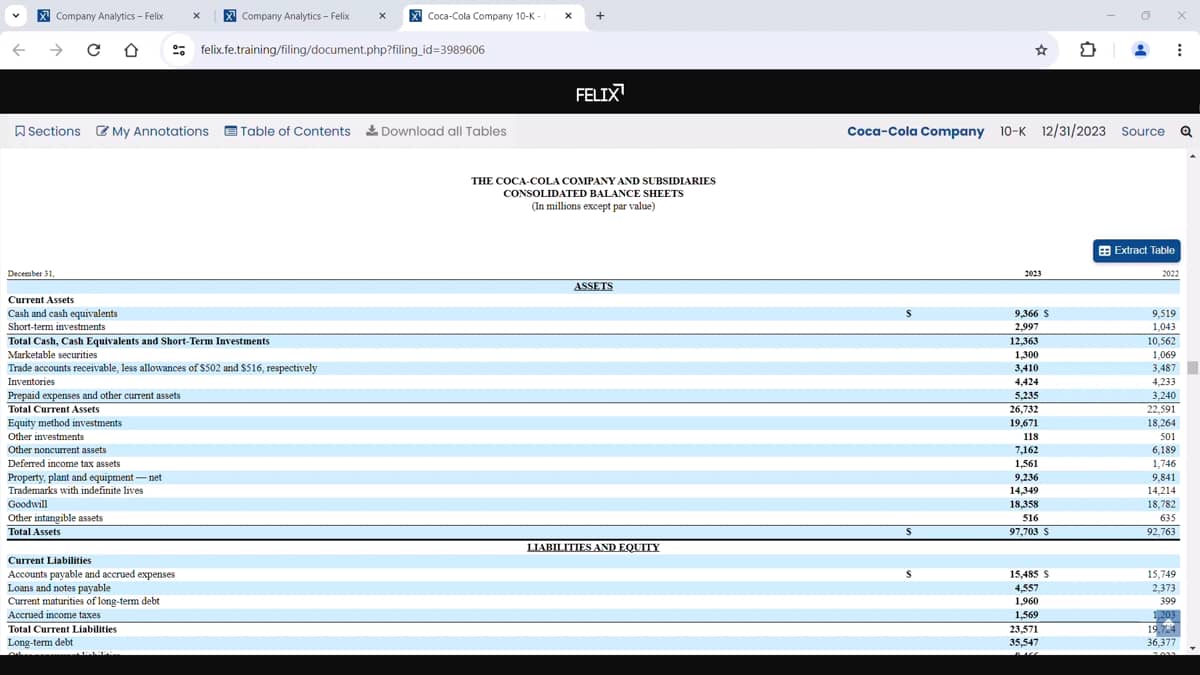Click the Marketable securities row label

pyautogui.click(x=52, y=354)
